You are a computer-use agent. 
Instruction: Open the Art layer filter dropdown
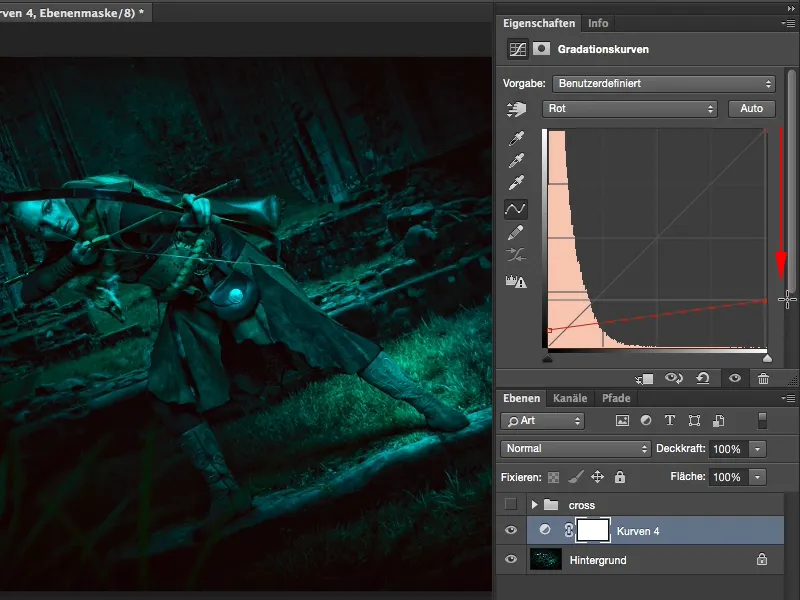(542, 421)
